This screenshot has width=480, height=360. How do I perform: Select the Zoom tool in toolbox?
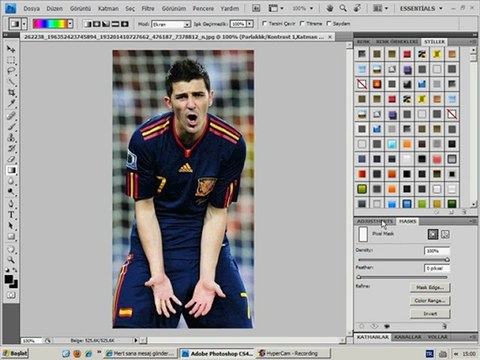click(x=11, y=260)
